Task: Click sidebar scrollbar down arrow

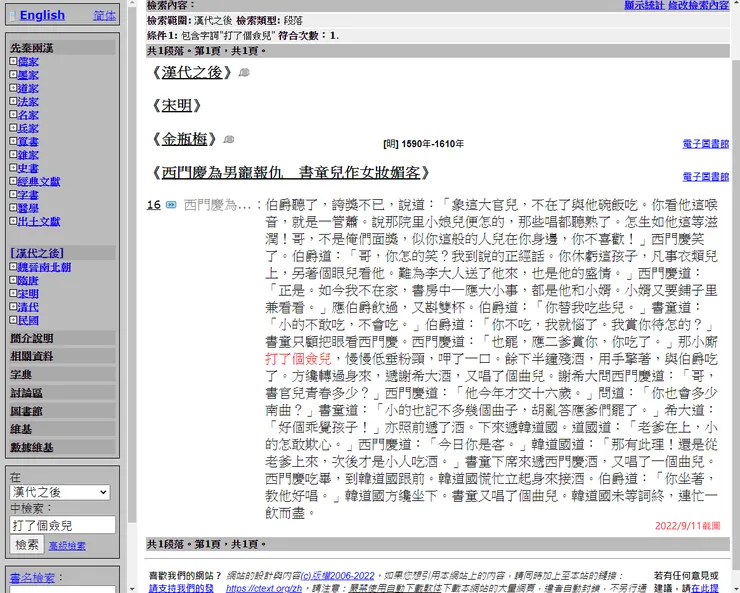Action: (132, 589)
